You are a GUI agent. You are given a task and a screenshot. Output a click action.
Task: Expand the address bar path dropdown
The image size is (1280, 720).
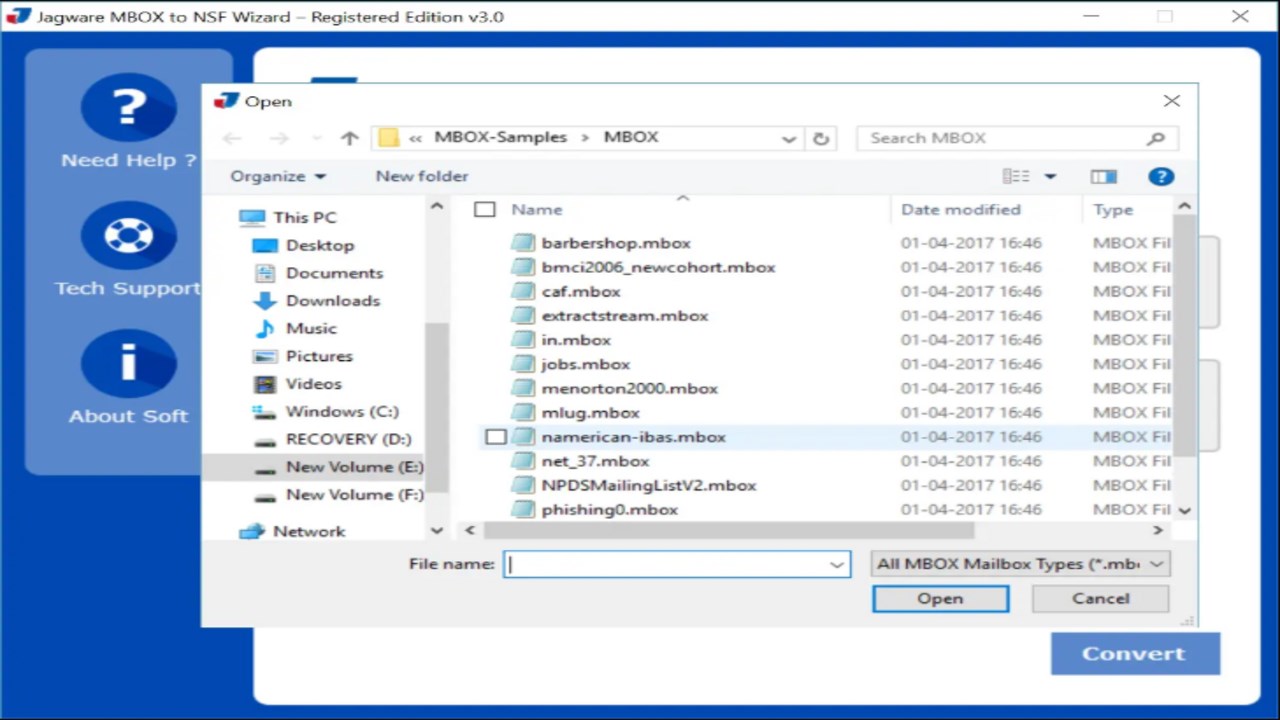pos(789,138)
